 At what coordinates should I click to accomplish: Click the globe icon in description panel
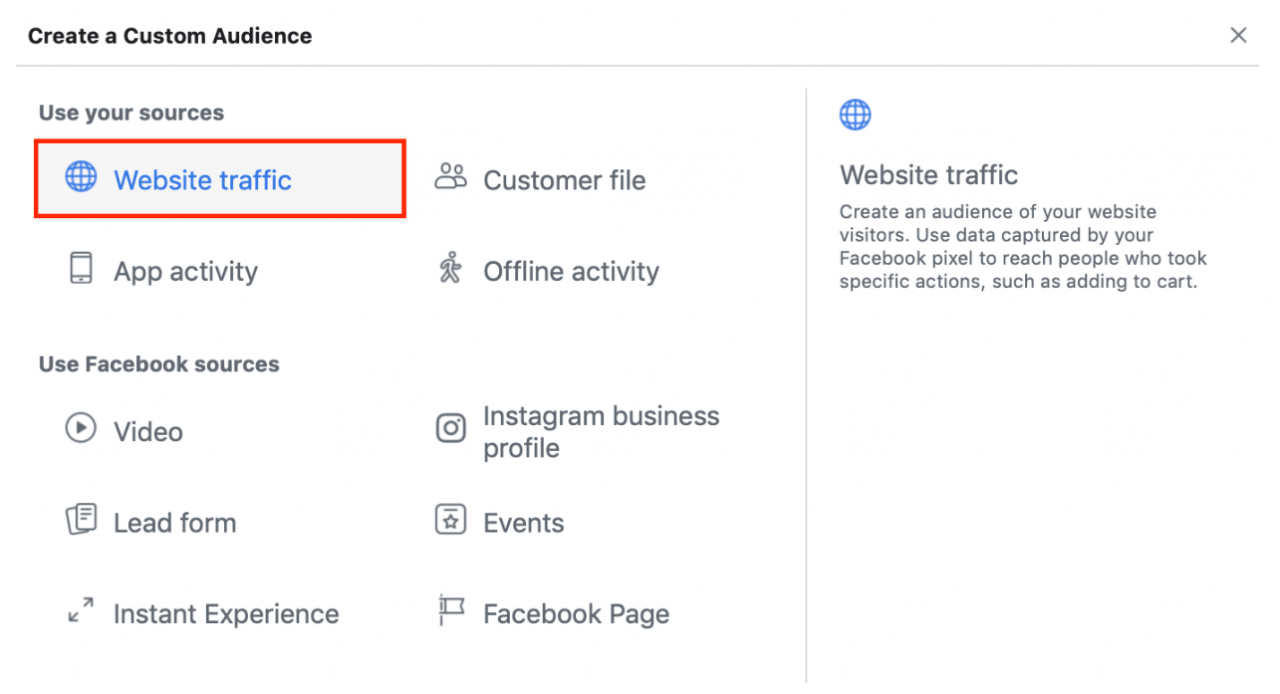[x=855, y=115]
